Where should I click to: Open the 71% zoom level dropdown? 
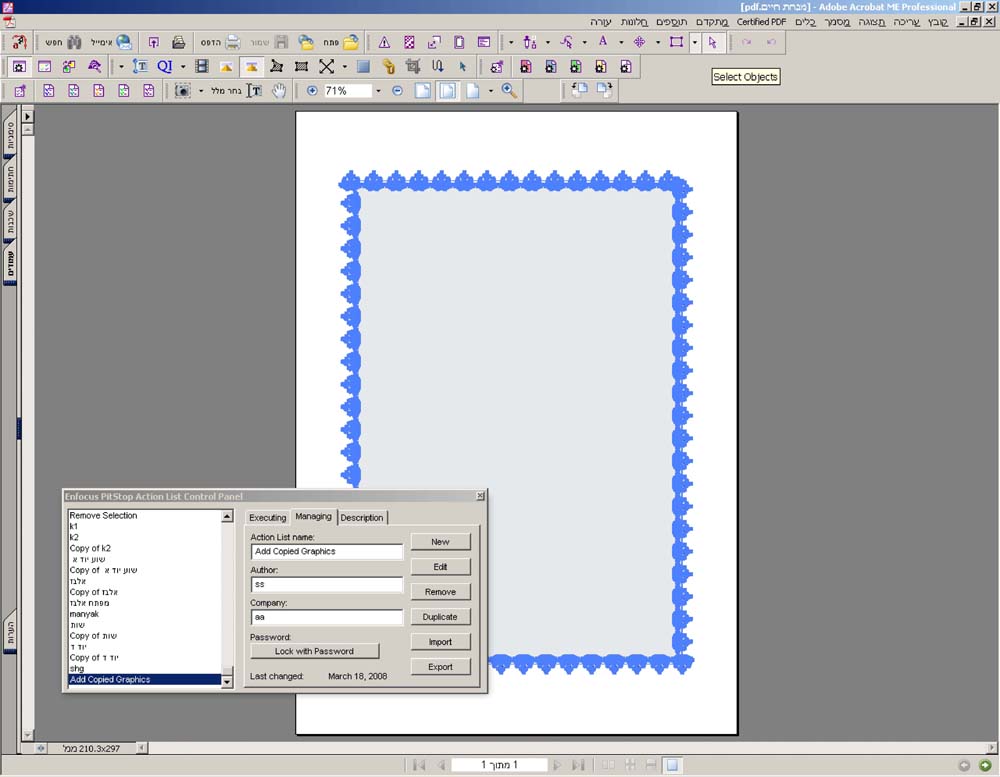pos(378,91)
